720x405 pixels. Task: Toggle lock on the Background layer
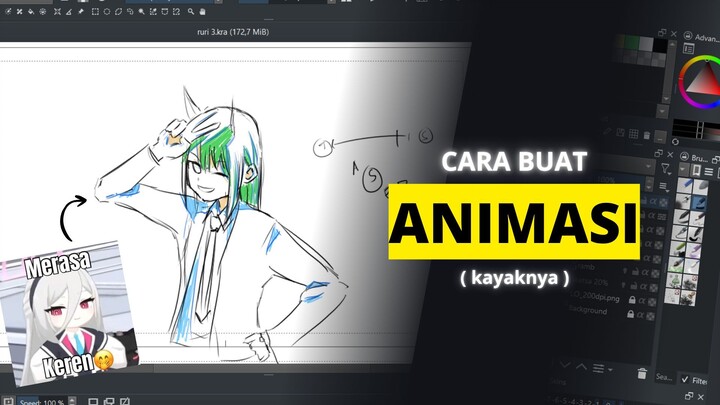(x=630, y=314)
